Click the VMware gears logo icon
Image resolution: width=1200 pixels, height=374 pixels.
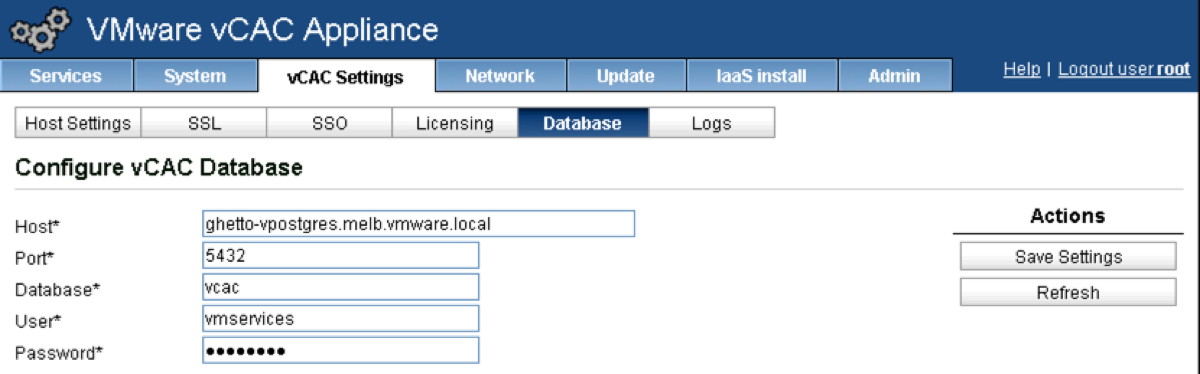pos(40,30)
